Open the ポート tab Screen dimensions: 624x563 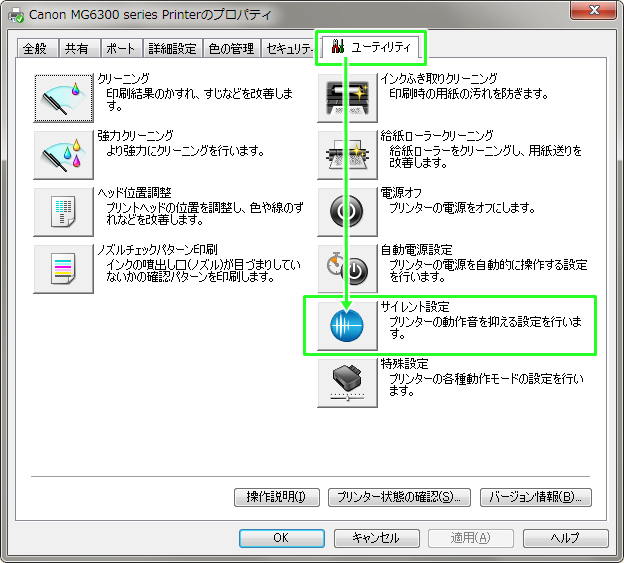(x=121, y=48)
